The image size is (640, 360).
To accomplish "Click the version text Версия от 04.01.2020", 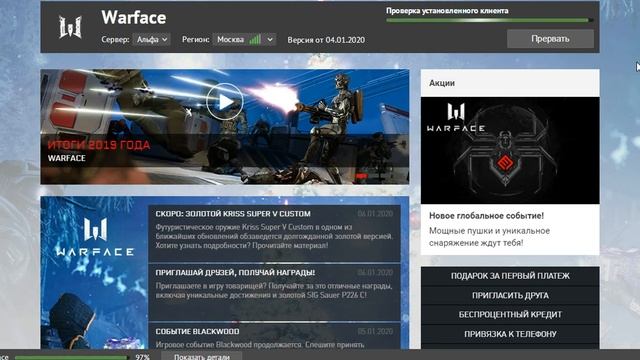I will coord(326,40).
